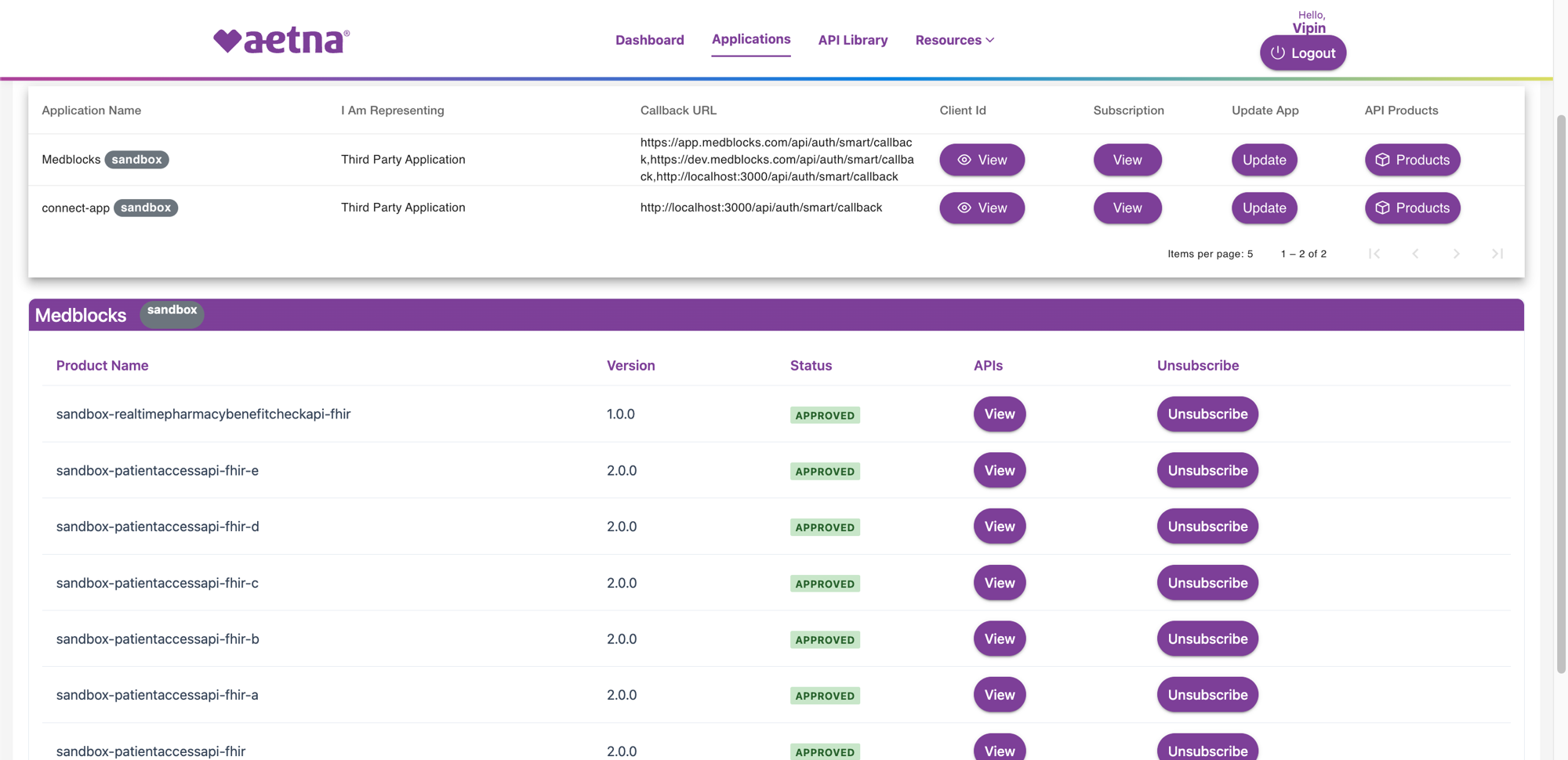Screen dimensions: 1568x760
Task: Update the Medblocks application
Action: pos(1264,160)
